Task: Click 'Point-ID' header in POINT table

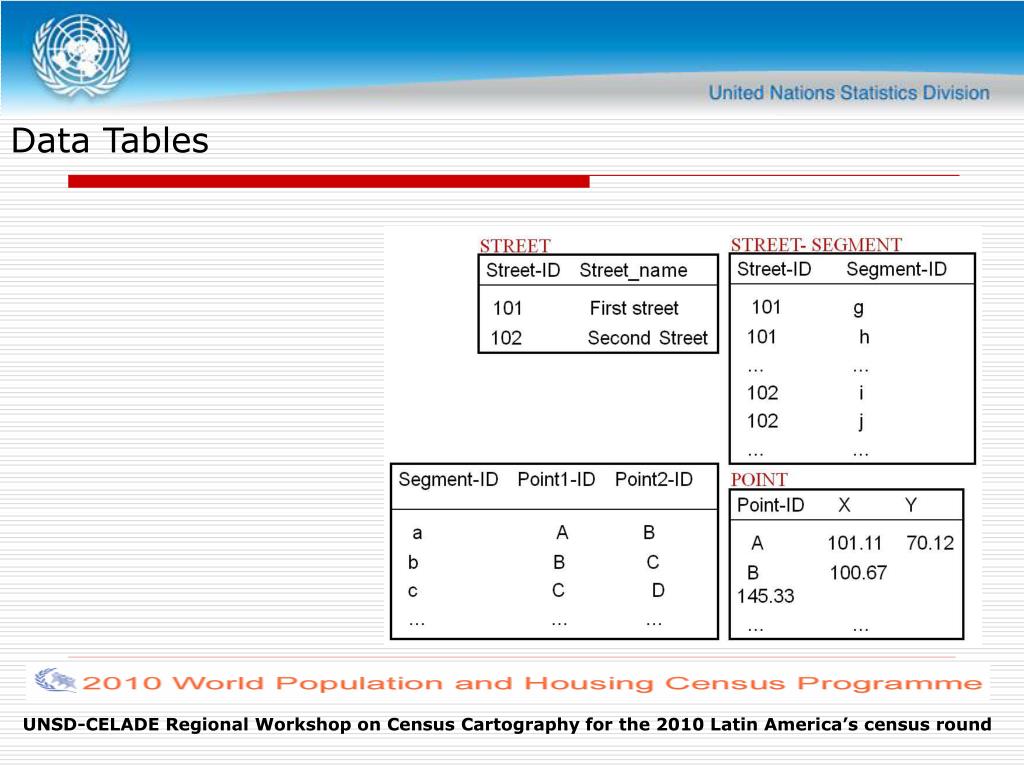Action: pos(770,505)
